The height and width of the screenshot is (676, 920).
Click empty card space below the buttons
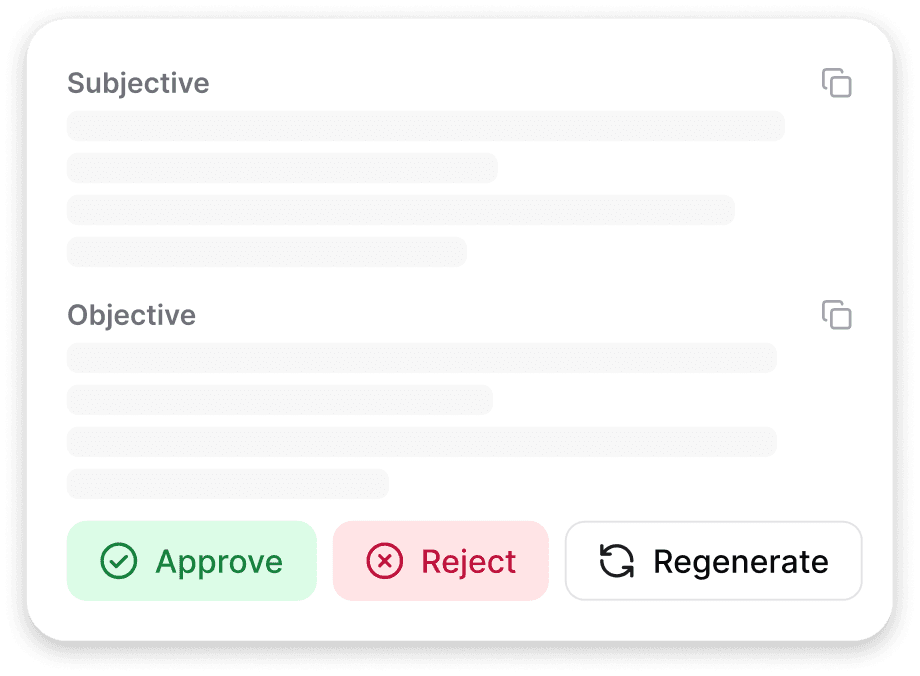tap(460, 620)
